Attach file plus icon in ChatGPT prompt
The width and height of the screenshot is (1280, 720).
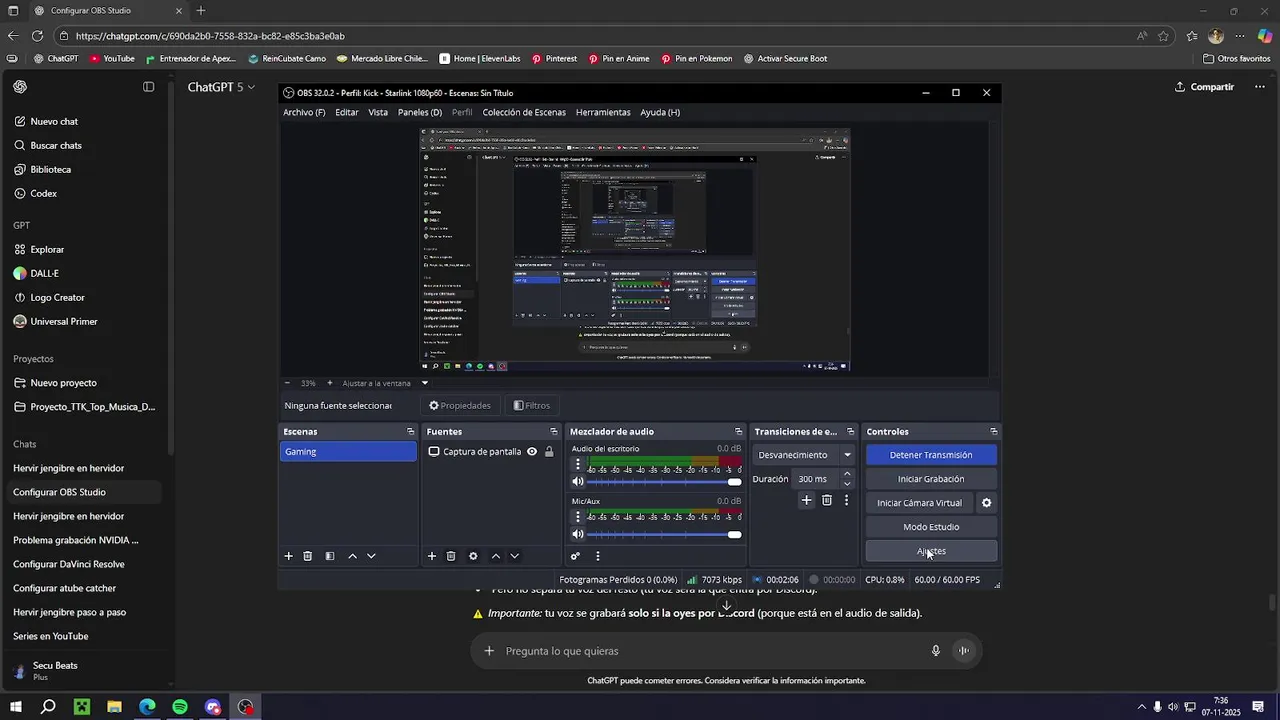click(489, 651)
